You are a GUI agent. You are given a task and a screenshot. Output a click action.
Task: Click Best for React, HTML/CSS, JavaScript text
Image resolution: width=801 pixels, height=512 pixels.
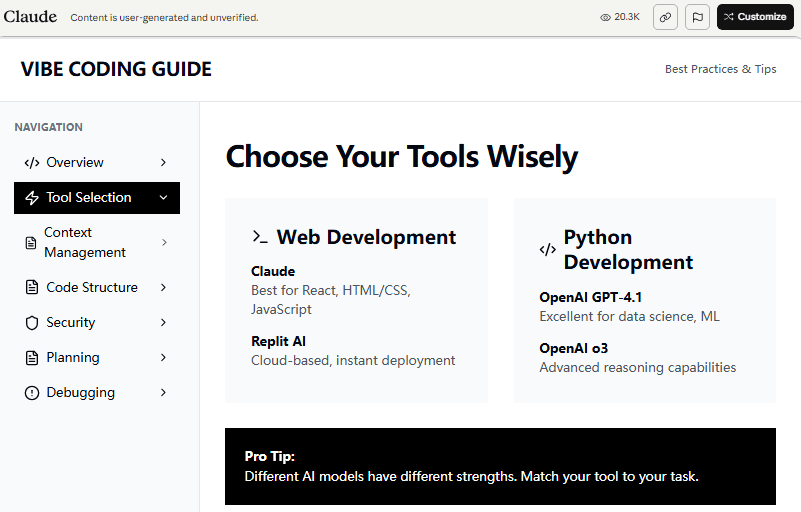pyautogui.click(x=331, y=300)
